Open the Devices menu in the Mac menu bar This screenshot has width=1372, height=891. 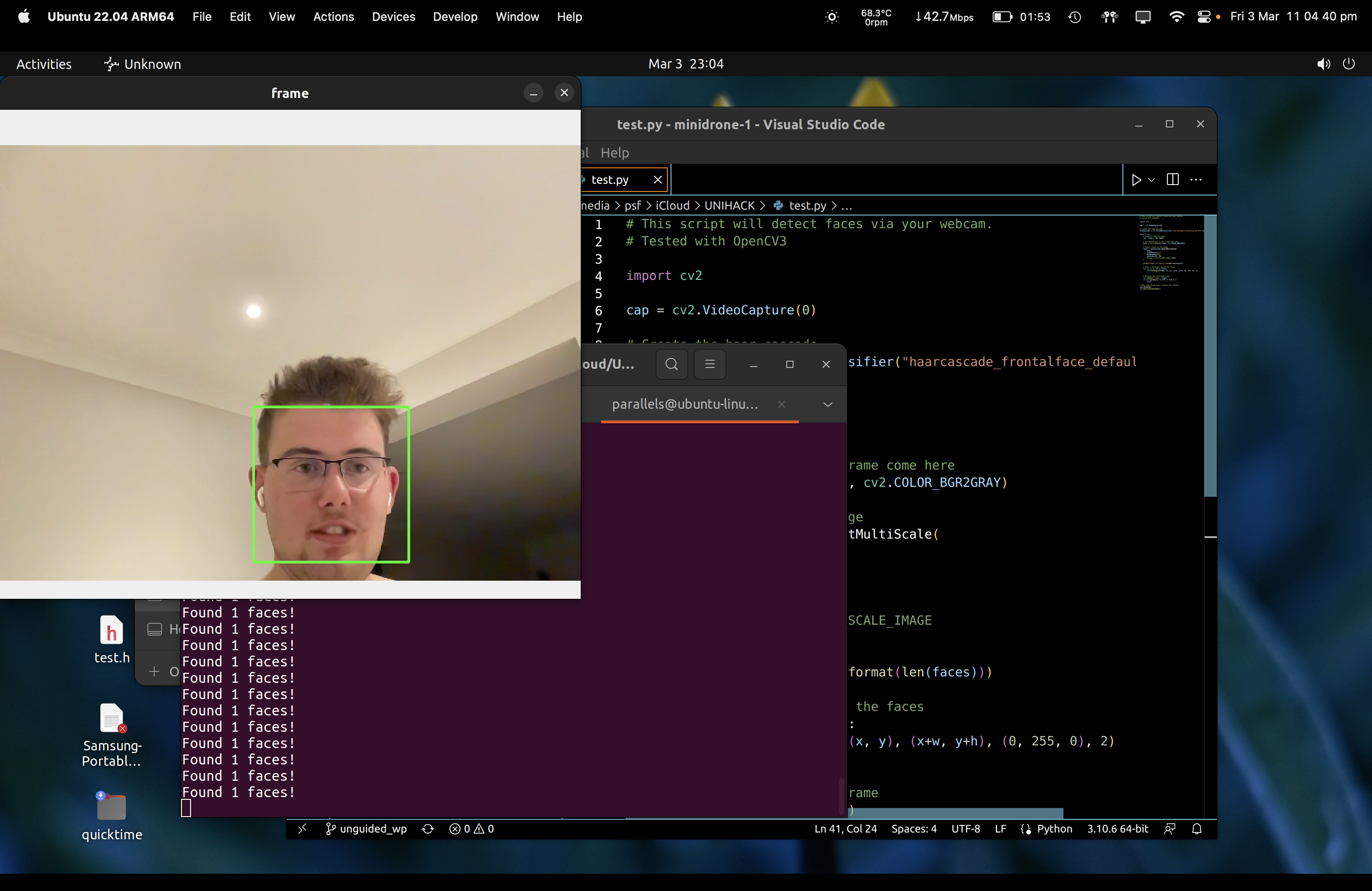(x=393, y=17)
